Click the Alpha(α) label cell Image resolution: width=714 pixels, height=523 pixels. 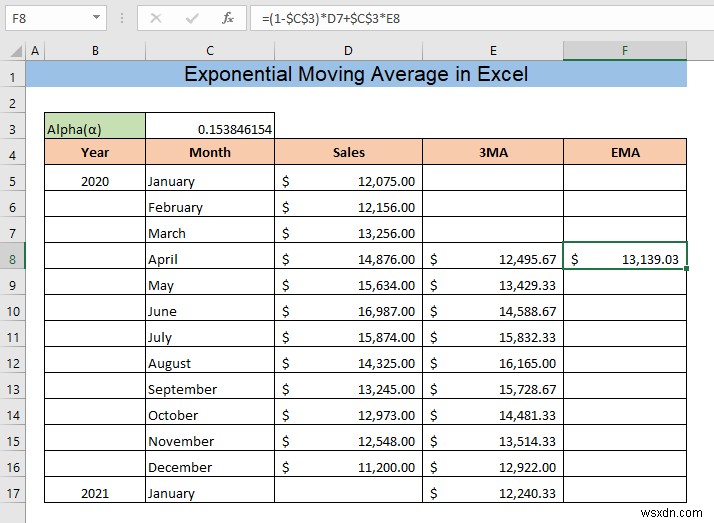tap(95, 126)
